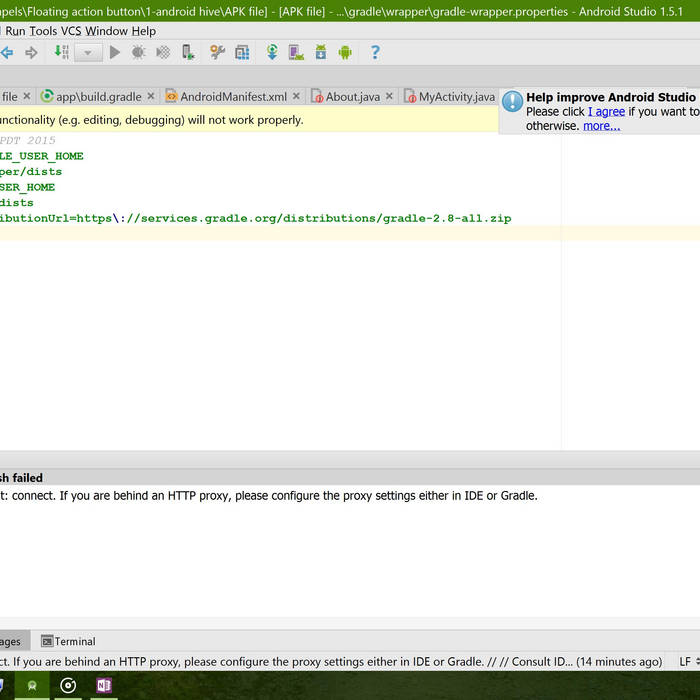Open the Terminal tool window tab
Screen dimensions: 700x700
click(x=68, y=642)
